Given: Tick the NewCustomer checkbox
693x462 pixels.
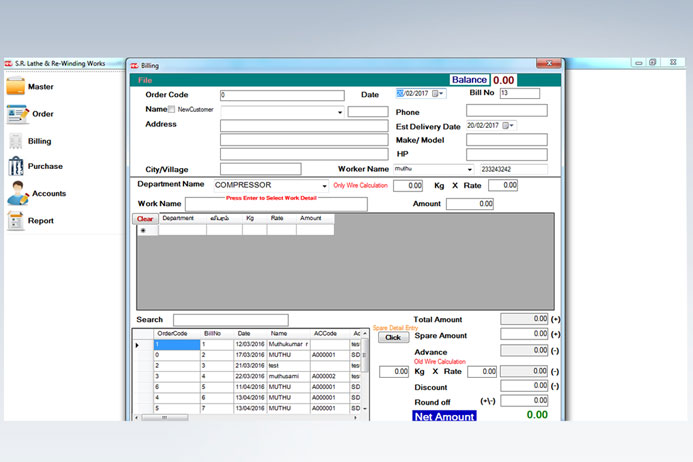Looking at the screenshot, I should click(x=172, y=109).
